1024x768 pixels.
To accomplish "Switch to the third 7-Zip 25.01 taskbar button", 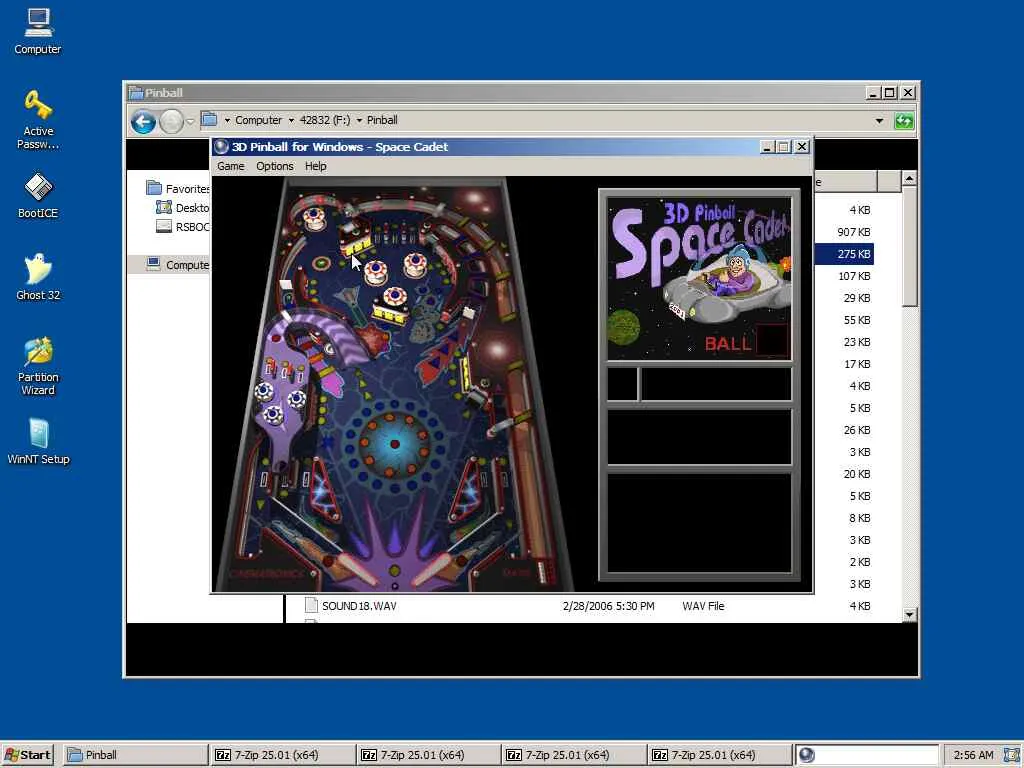I will point(573,755).
